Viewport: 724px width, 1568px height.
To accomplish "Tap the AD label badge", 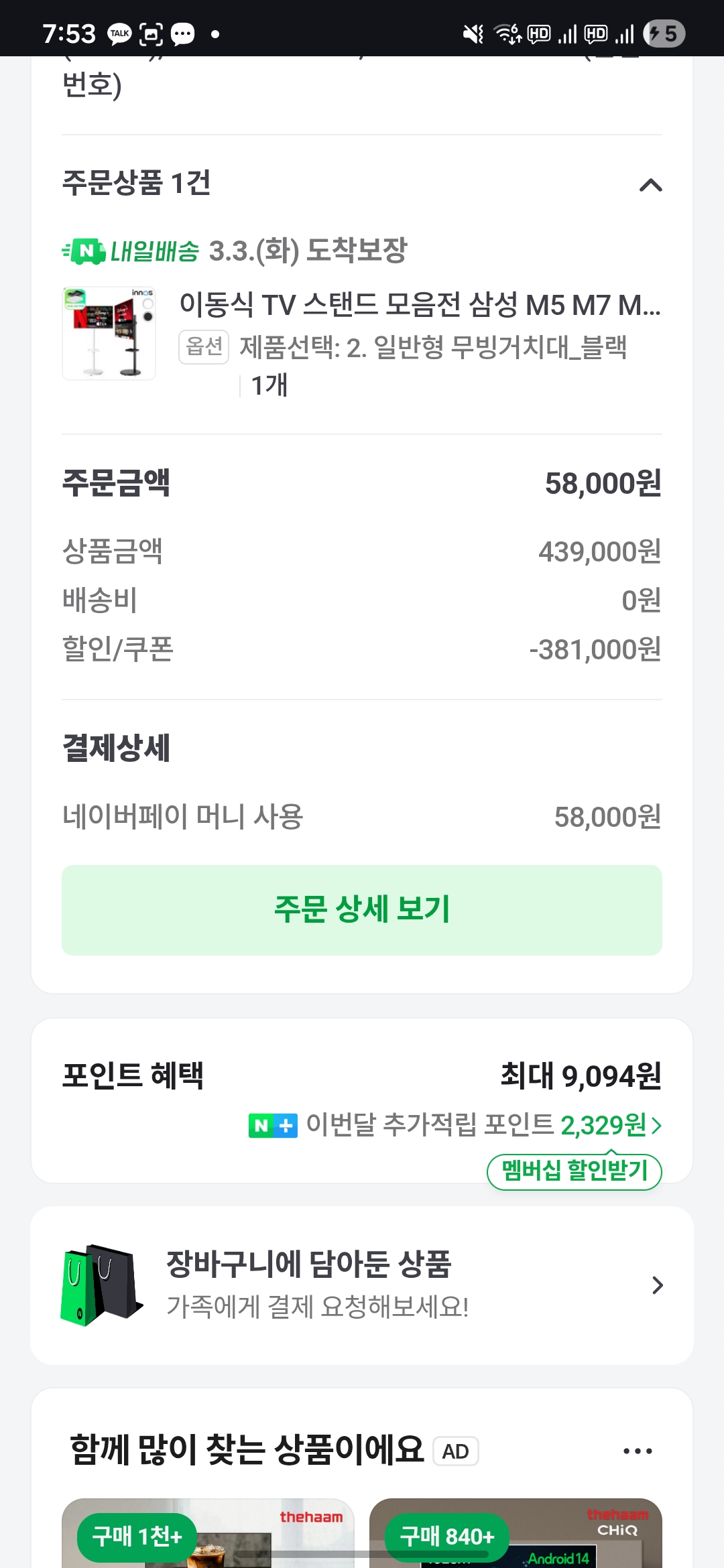I will pyautogui.click(x=455, y=1451).
